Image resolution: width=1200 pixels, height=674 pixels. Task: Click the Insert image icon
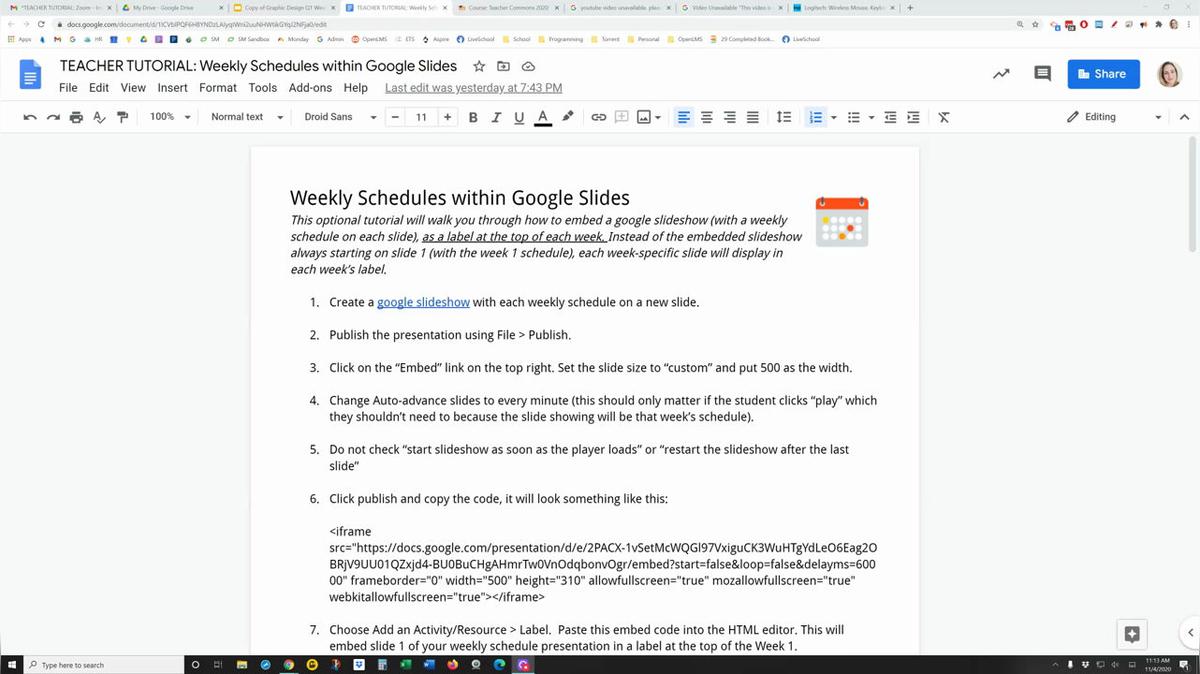tap(643, 117)
